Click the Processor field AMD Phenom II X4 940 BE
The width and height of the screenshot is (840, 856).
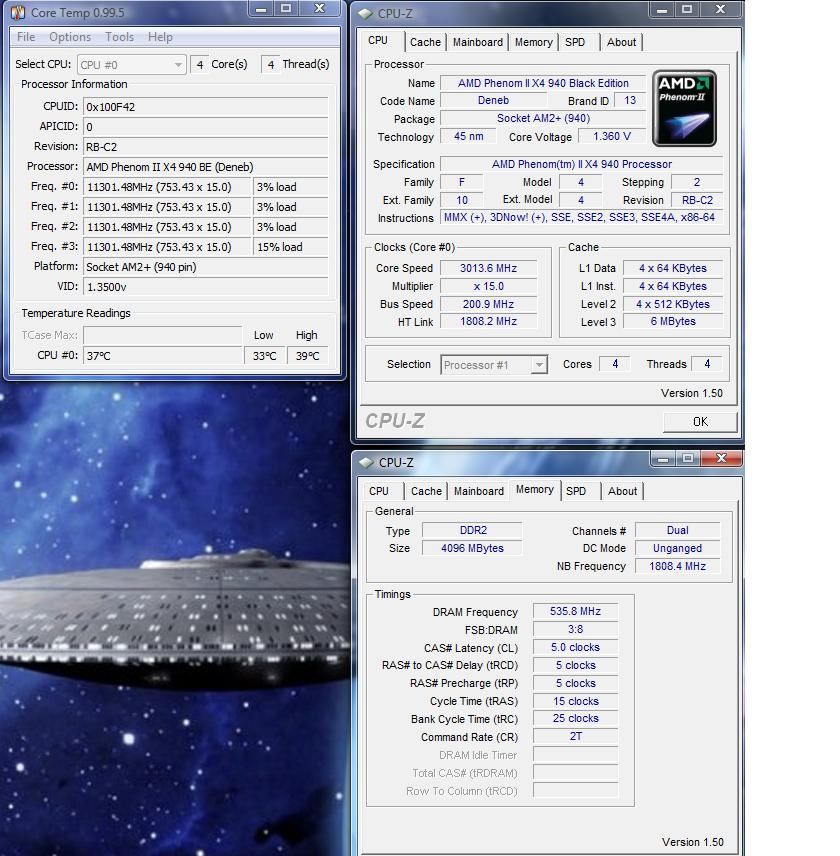click(205, 167)
